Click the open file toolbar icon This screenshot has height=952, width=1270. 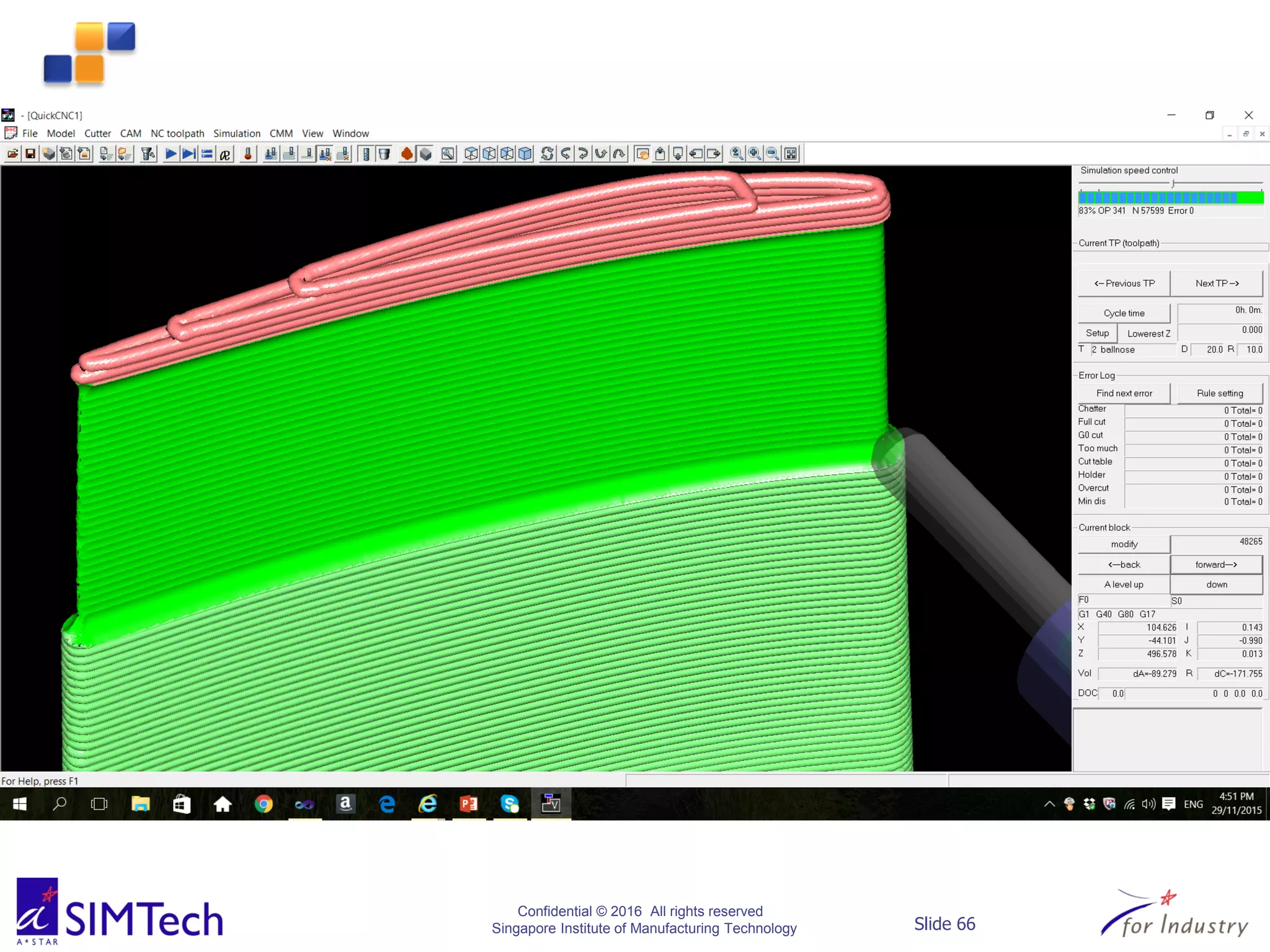12,154
